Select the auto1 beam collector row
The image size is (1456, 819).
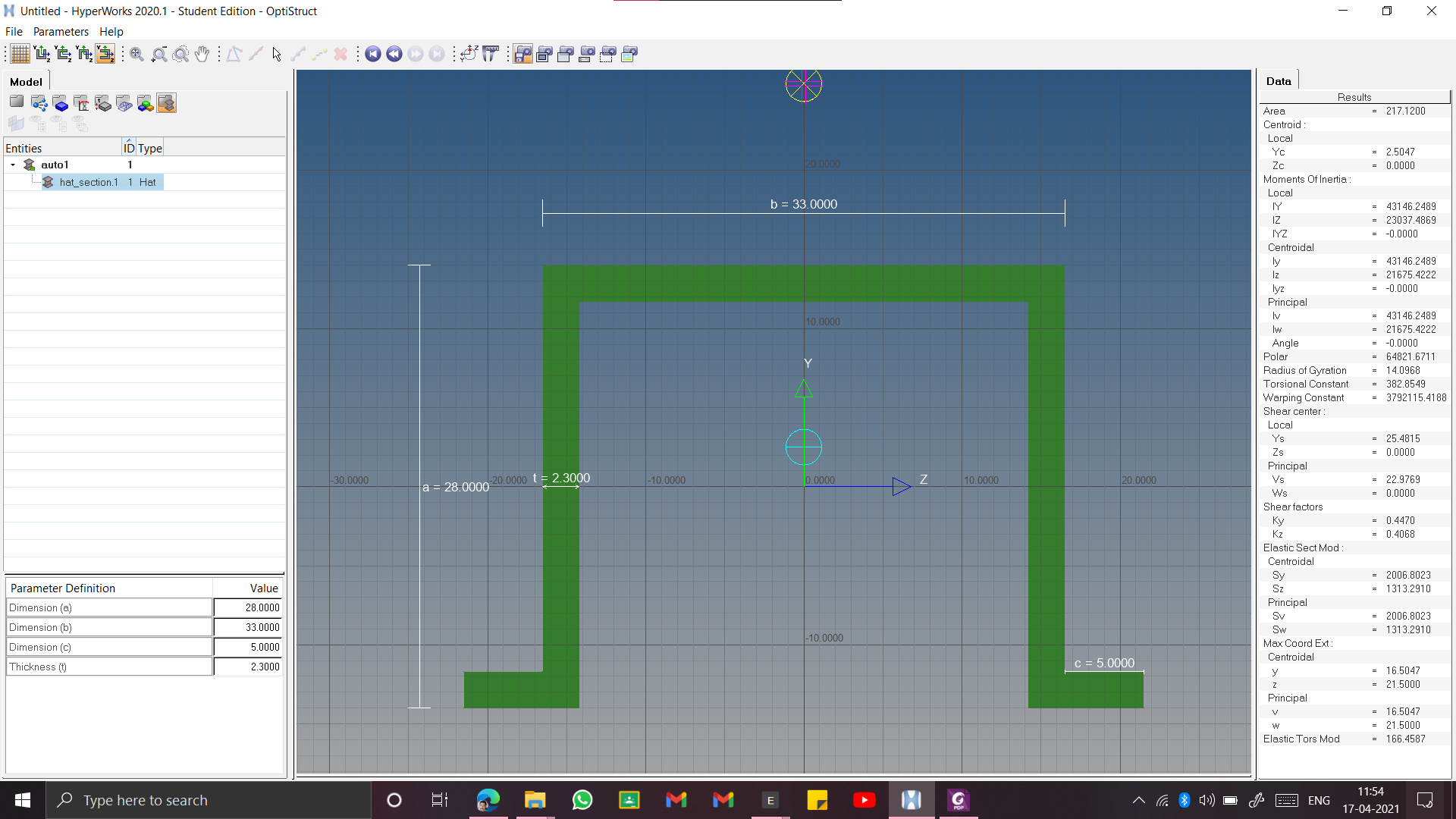[144, 165]
